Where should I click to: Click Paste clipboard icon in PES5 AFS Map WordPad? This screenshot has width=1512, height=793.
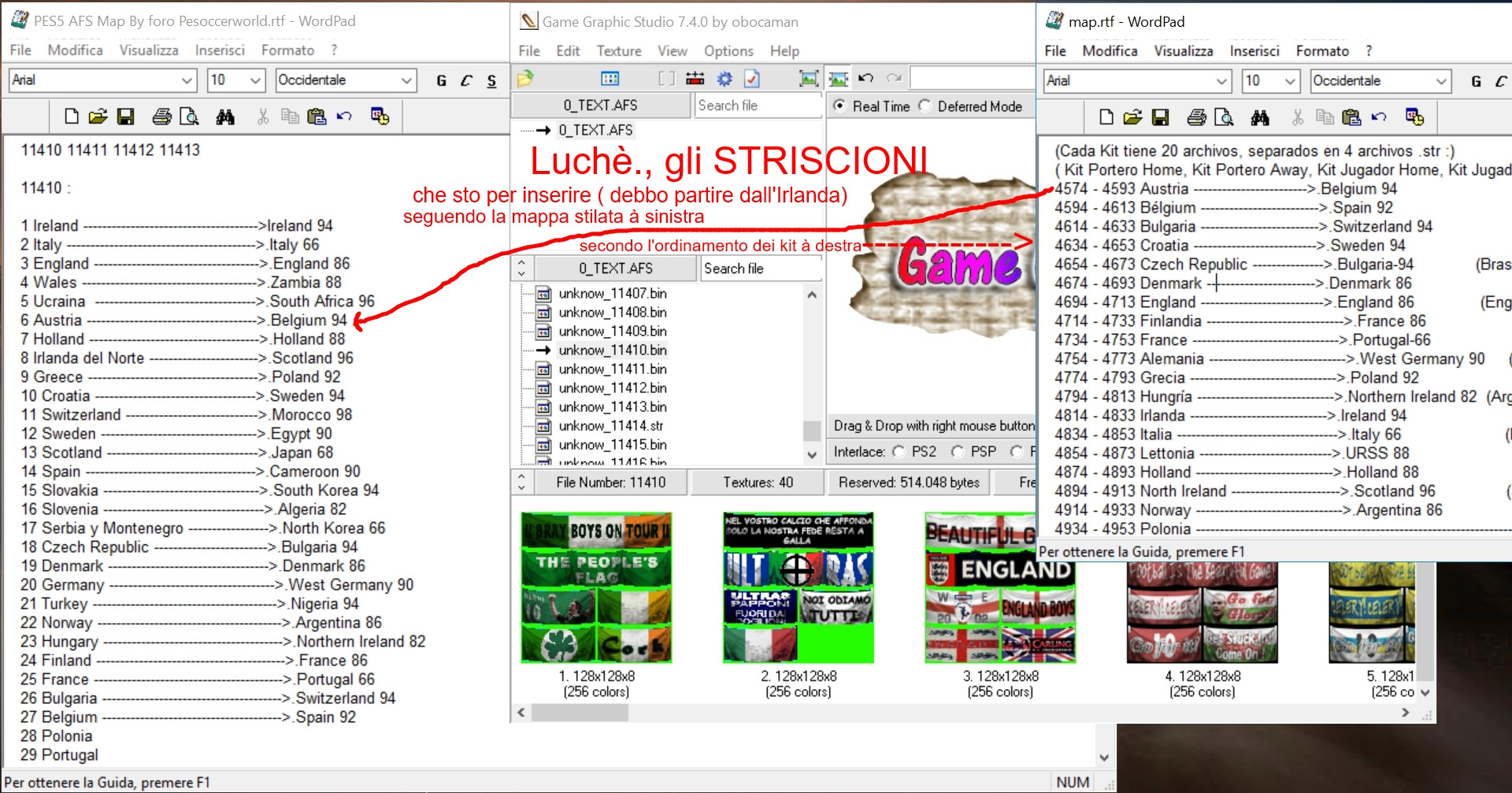[317, 117]
